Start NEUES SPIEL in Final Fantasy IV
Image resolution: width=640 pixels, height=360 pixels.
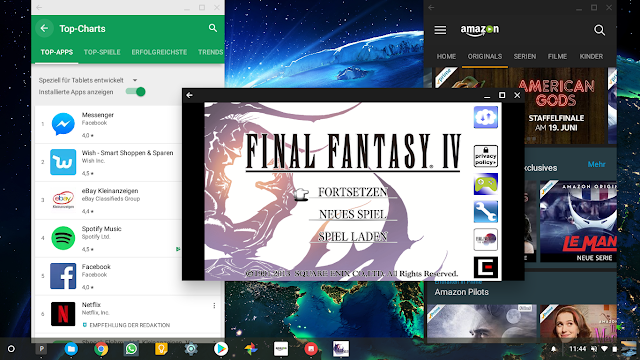coord(353,214)
